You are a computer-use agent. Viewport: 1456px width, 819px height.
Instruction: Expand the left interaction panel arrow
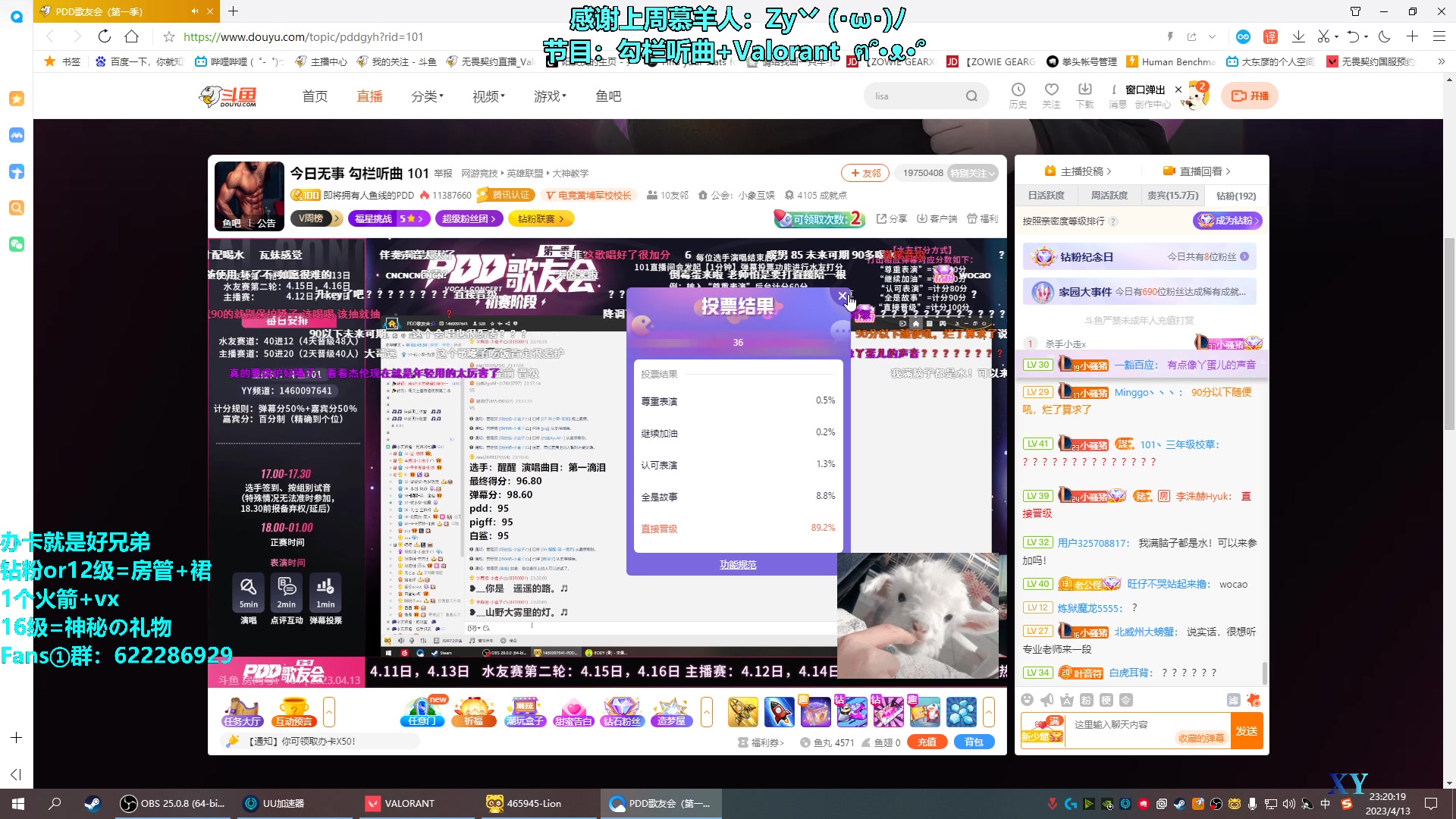click(329, 712)
